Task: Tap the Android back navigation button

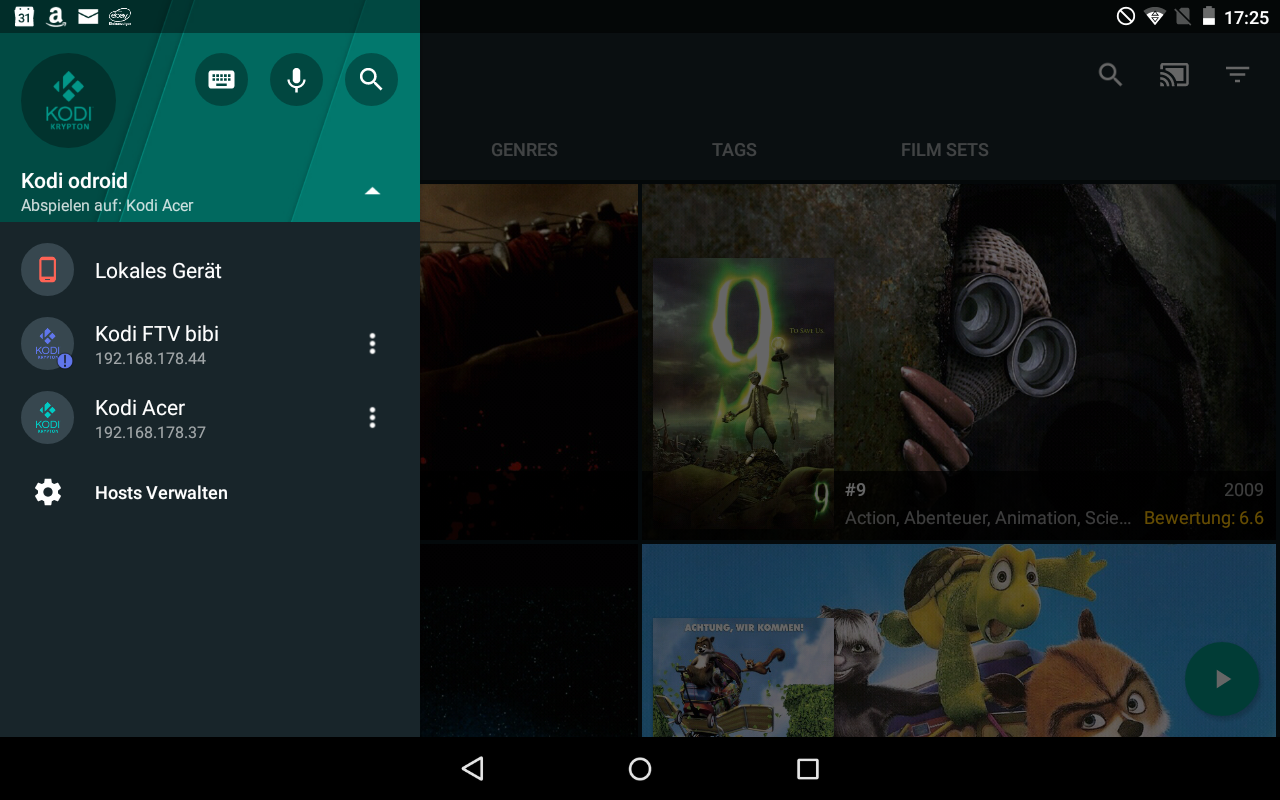Action: click(472, 768)
